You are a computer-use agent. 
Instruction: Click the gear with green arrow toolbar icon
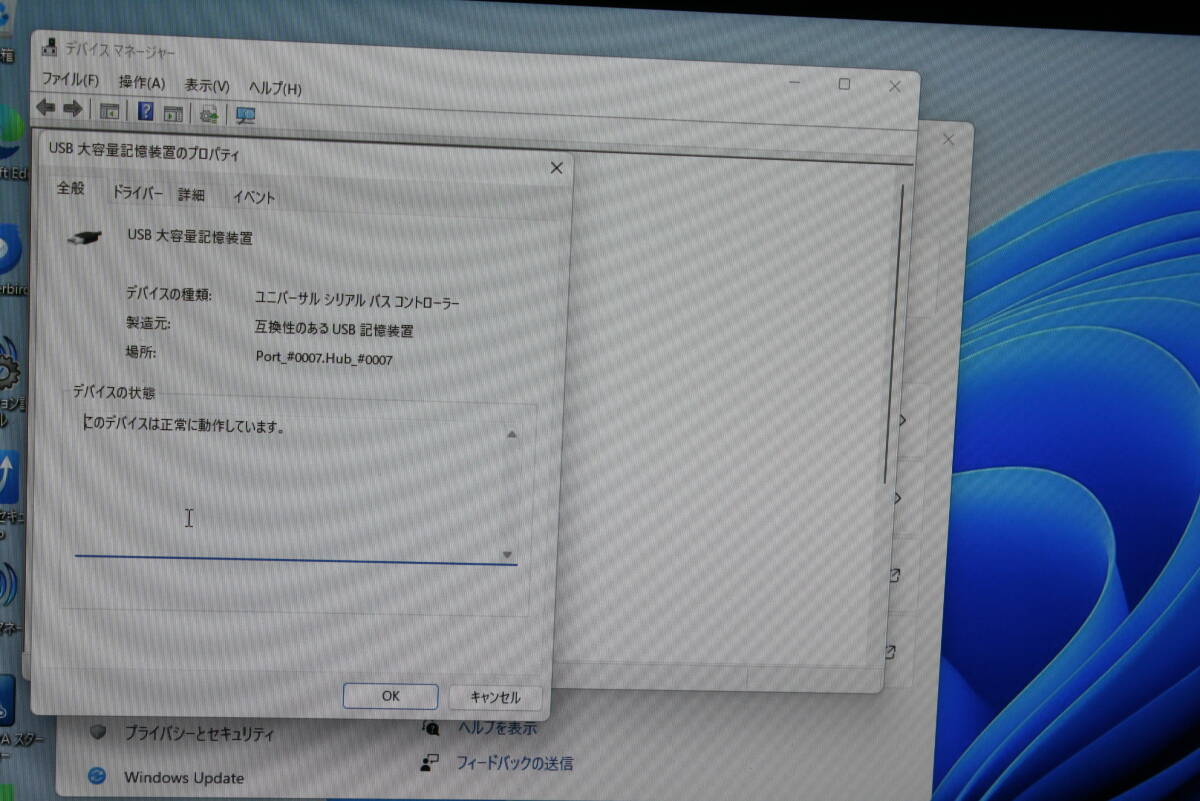209,114
